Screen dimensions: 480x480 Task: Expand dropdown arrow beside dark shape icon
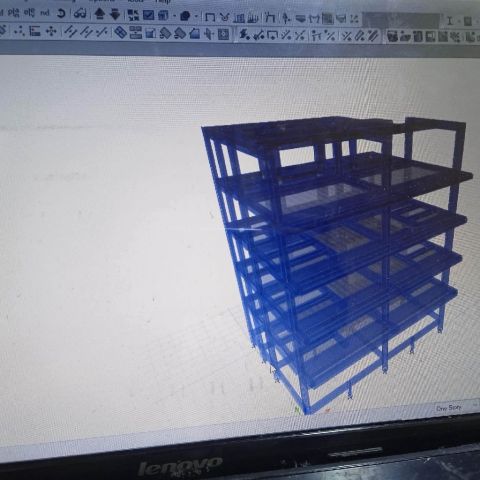196,16
